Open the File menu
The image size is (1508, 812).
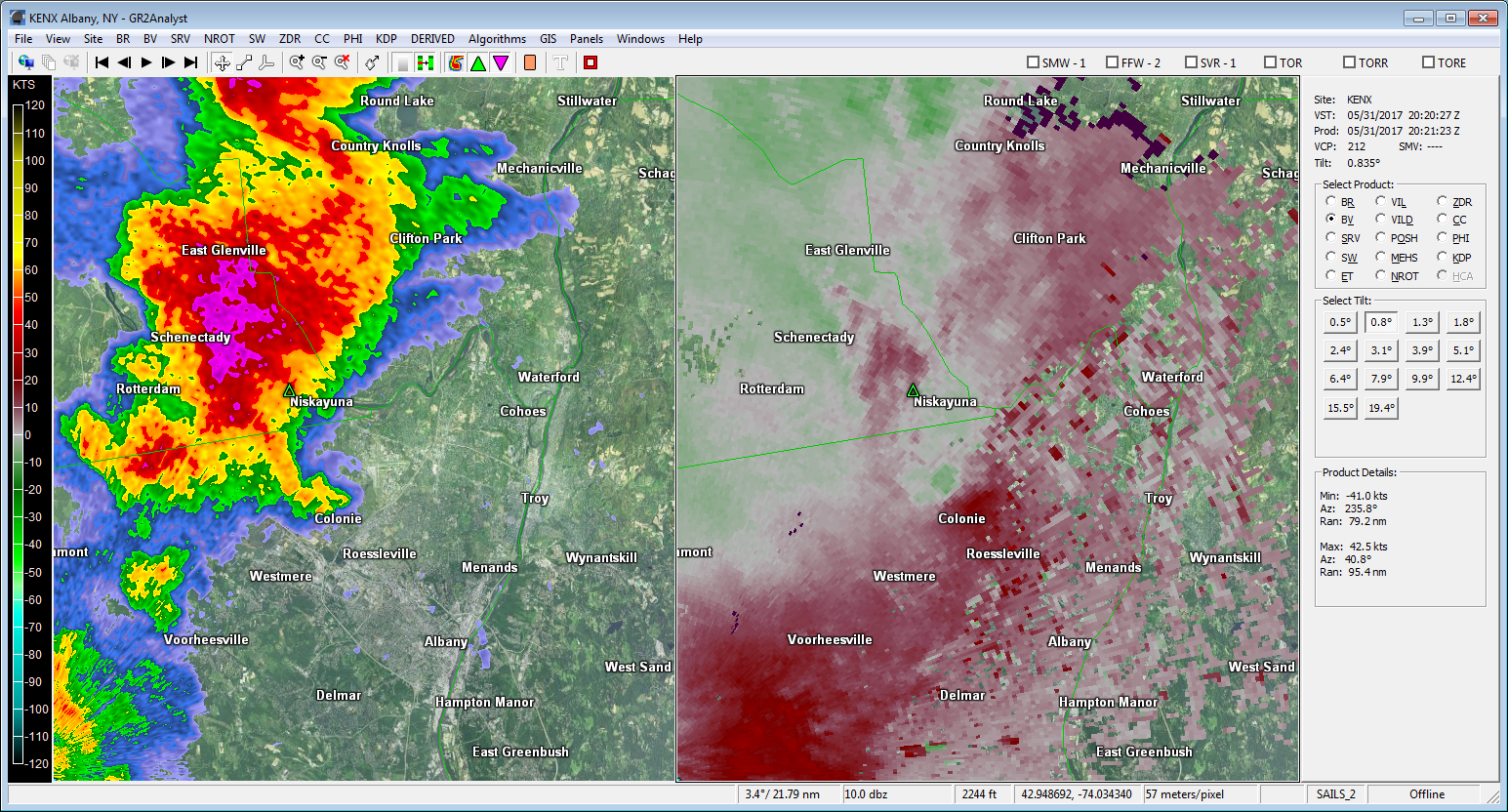coord(23,39)
